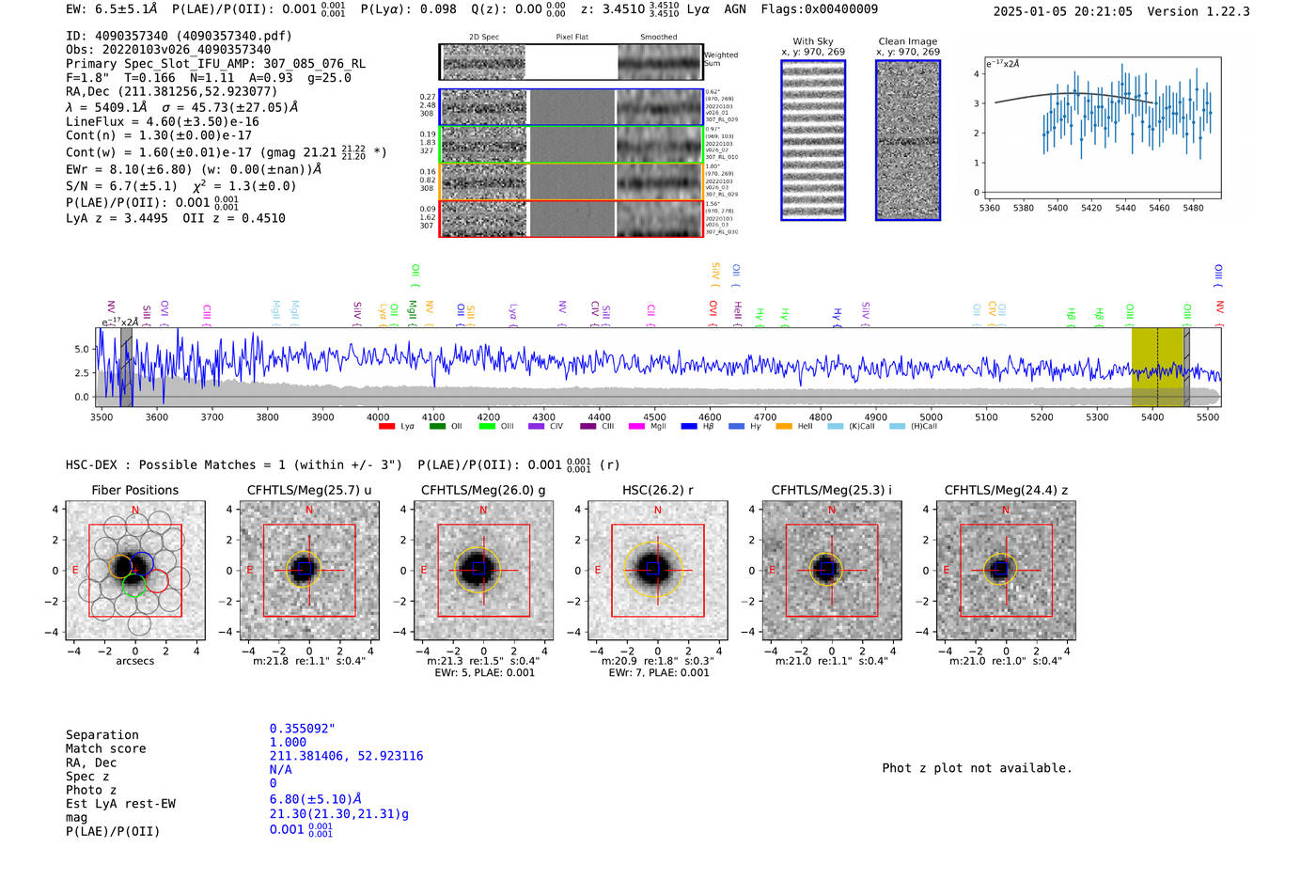This screenshot has width=1316, height=896.
Task: Select the RA,Dec coordinates in the header
Action: click(x=171, y=92)
